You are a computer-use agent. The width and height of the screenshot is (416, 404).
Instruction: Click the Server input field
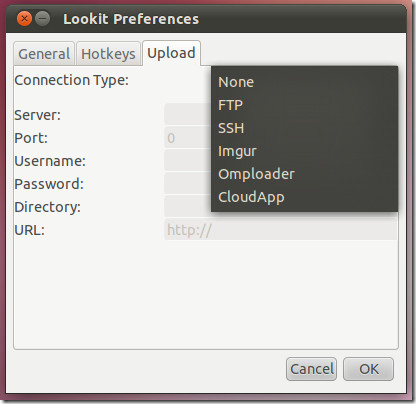click(188, 114)
